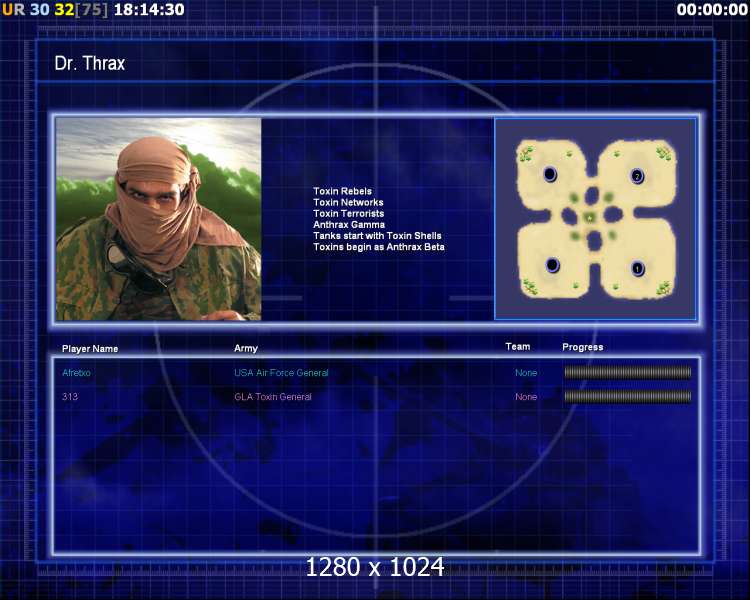Click the light-blue "30" overlay counter
The height and width of the screenshot is (600, 750).
point(40,10)
